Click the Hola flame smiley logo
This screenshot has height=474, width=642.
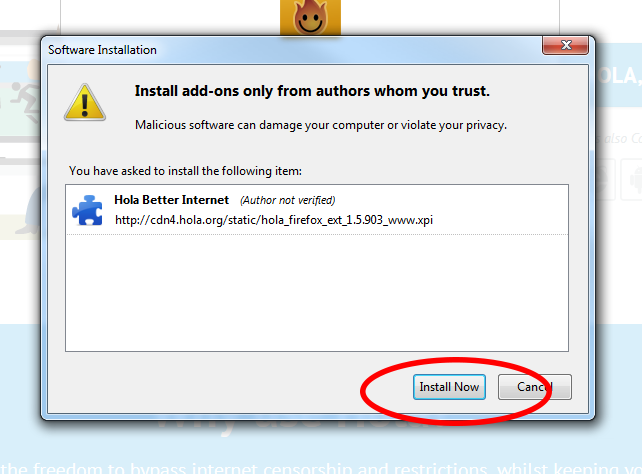(310, 18)
